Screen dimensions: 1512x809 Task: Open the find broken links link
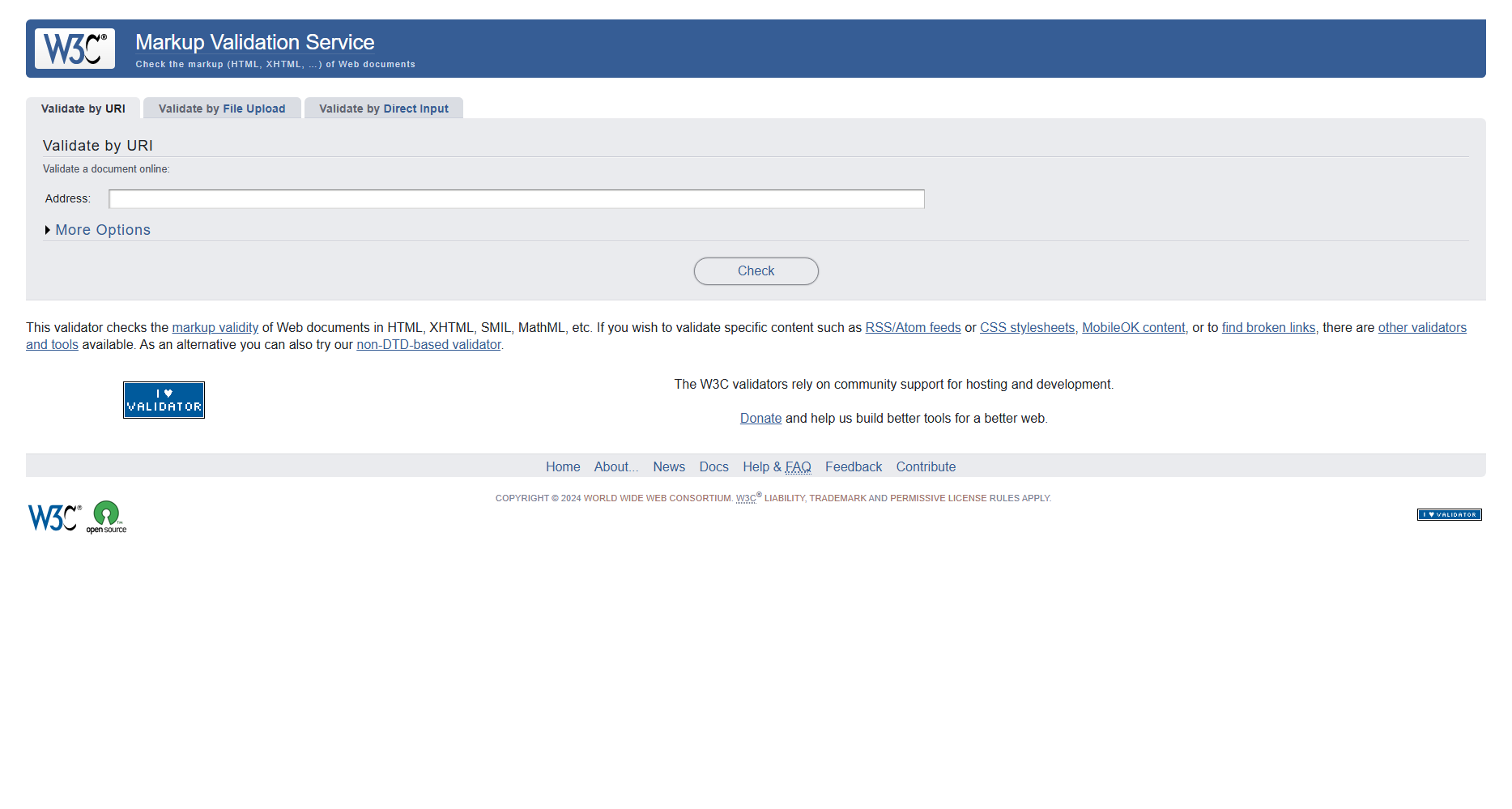click(x=1268, y=328)
